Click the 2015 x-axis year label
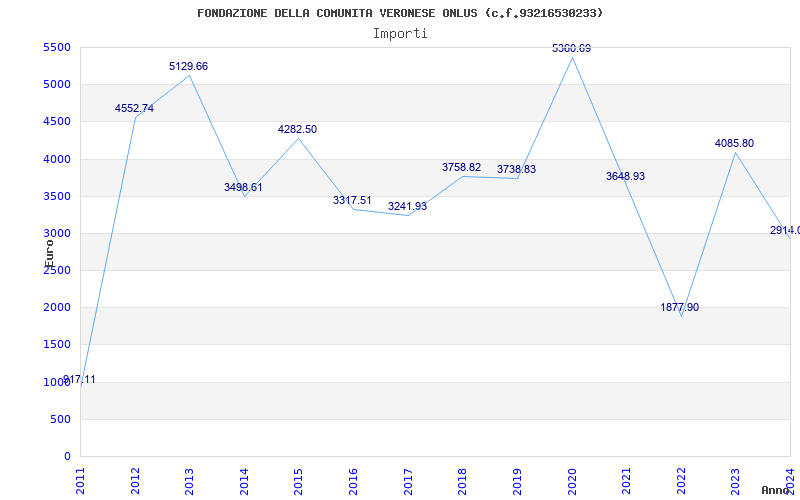Viewport: 800px width, 500px height. click(x=298, y=481)
